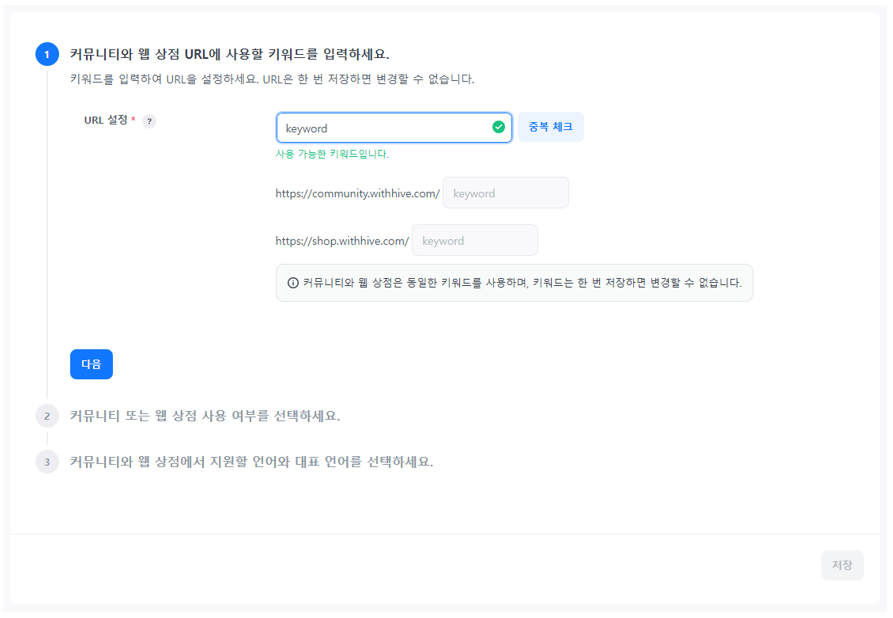Click the https://community.withhive.com/ prefix text
Image resolution: width=893 pixels, height=618 pixels.
tap(357, 194)
